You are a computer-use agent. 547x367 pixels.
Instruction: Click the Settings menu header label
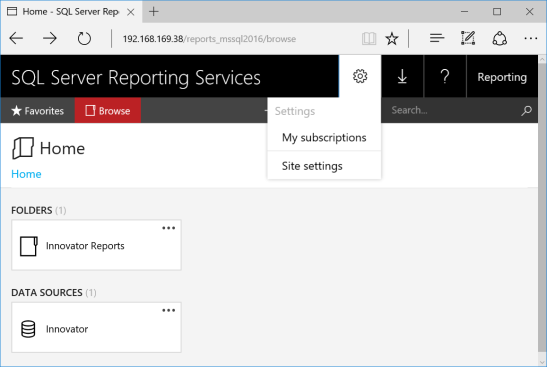295,111
